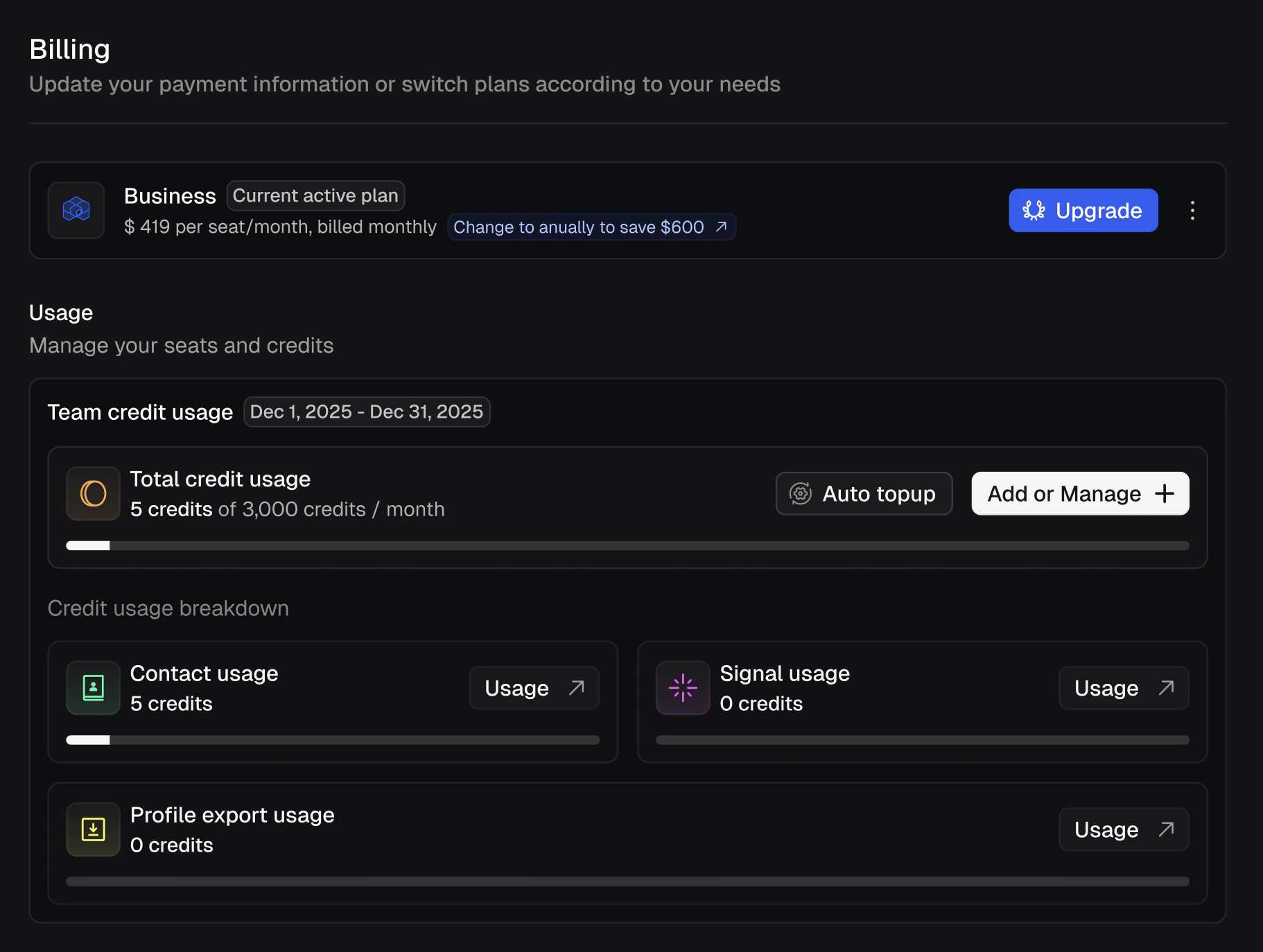
Task: Click the Billing page heading
Action: [69, 49]
